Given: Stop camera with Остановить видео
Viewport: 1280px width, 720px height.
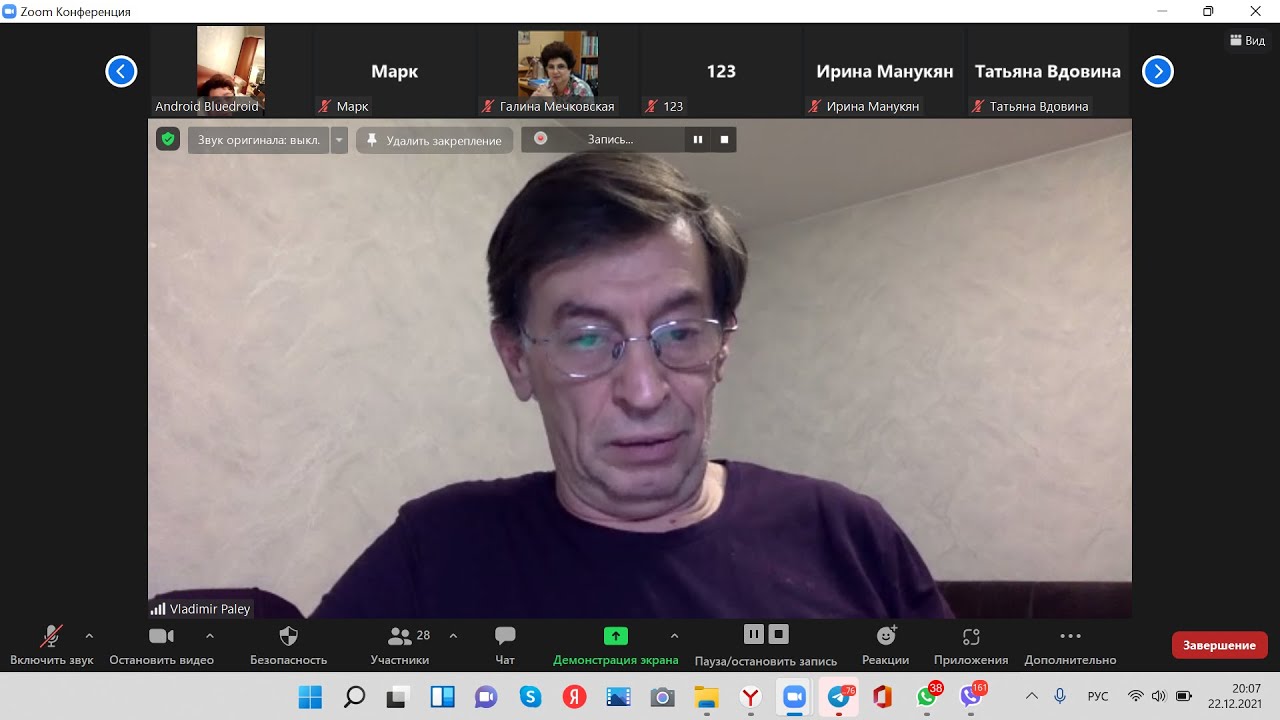Looking at the screenshot, I should click(161, 645).
